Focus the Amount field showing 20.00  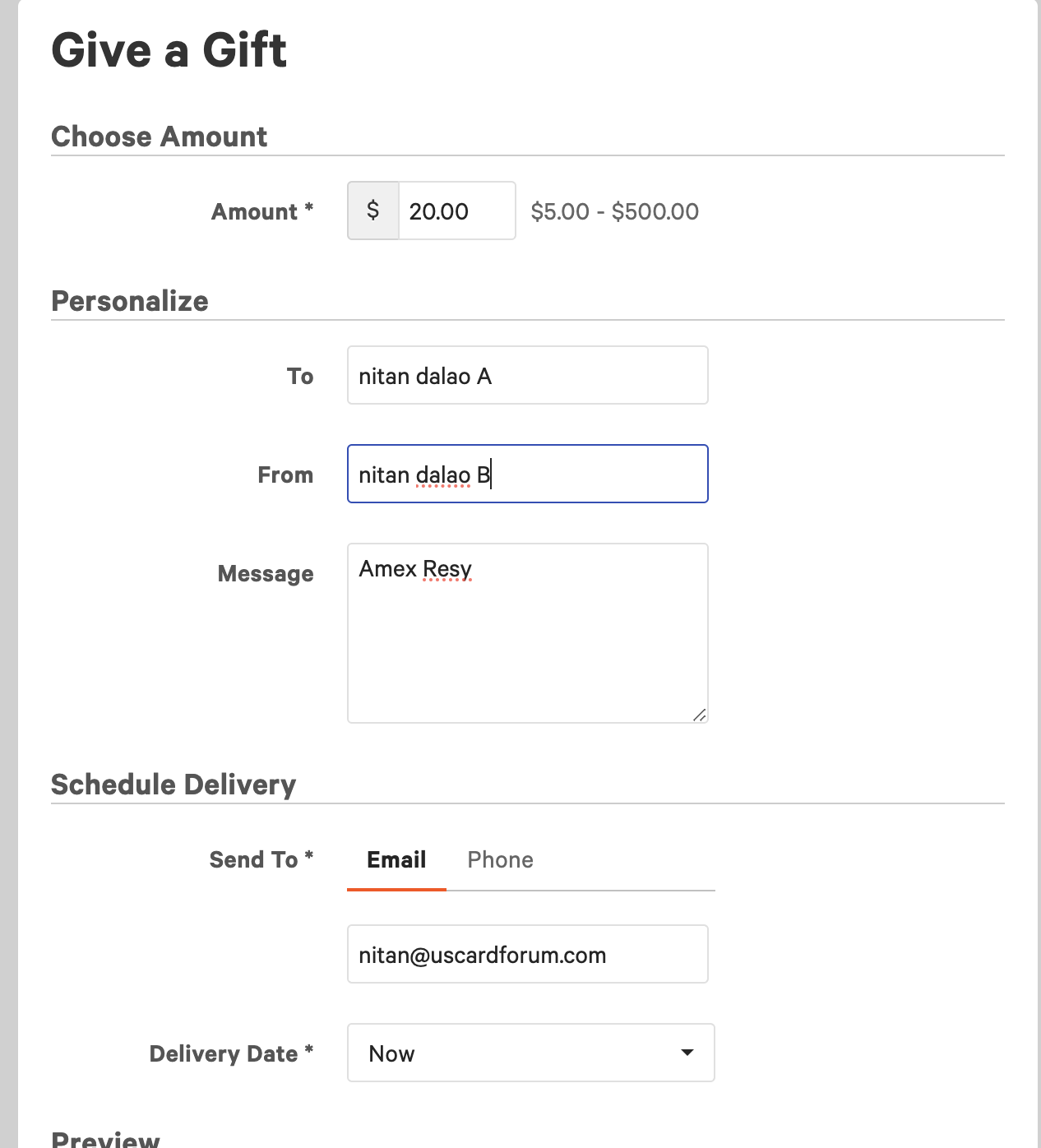(456, 211)
